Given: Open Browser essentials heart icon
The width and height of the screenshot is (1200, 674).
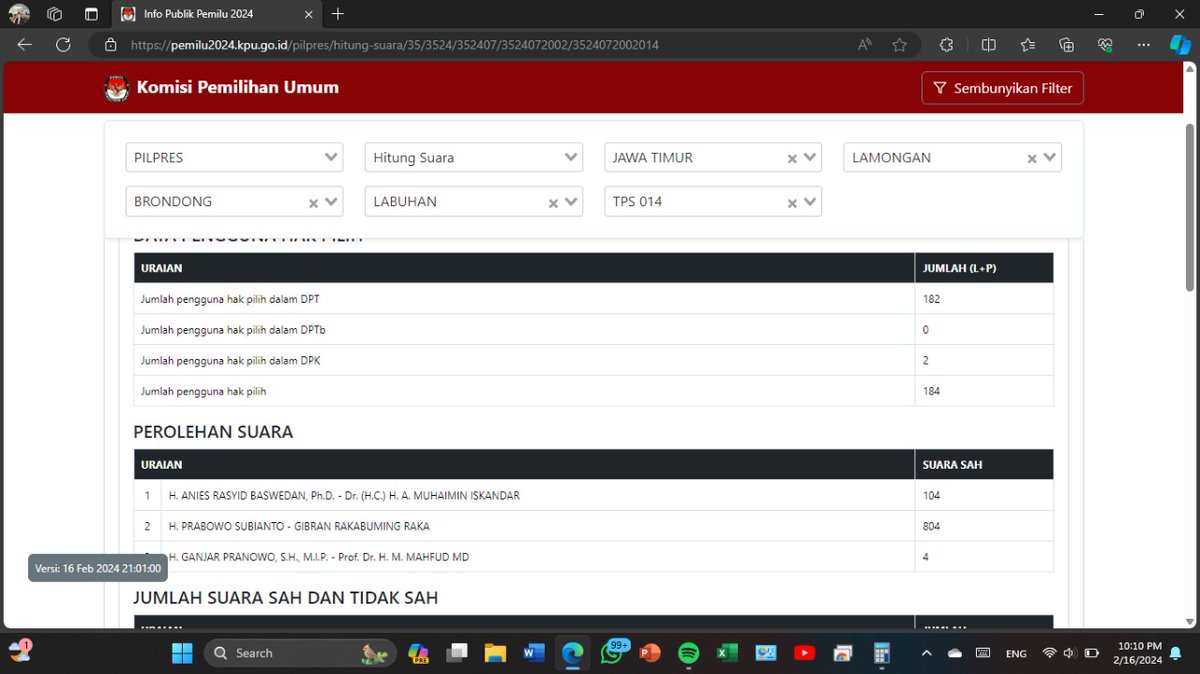Looking at the screenshot, I should [x=1105, y=44].
